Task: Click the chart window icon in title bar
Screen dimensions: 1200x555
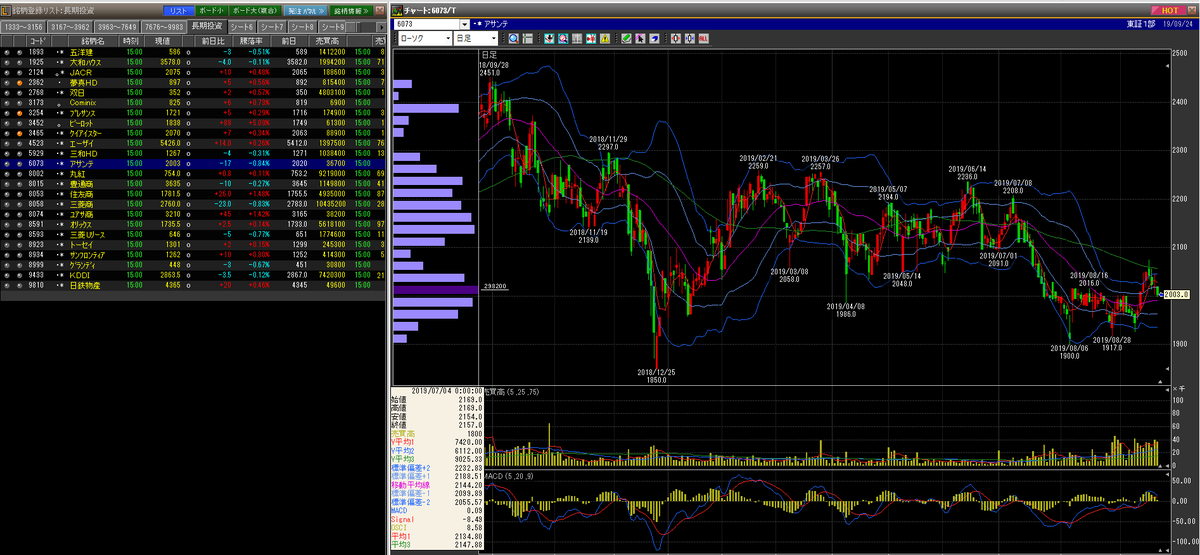Action: coord(397,11)
